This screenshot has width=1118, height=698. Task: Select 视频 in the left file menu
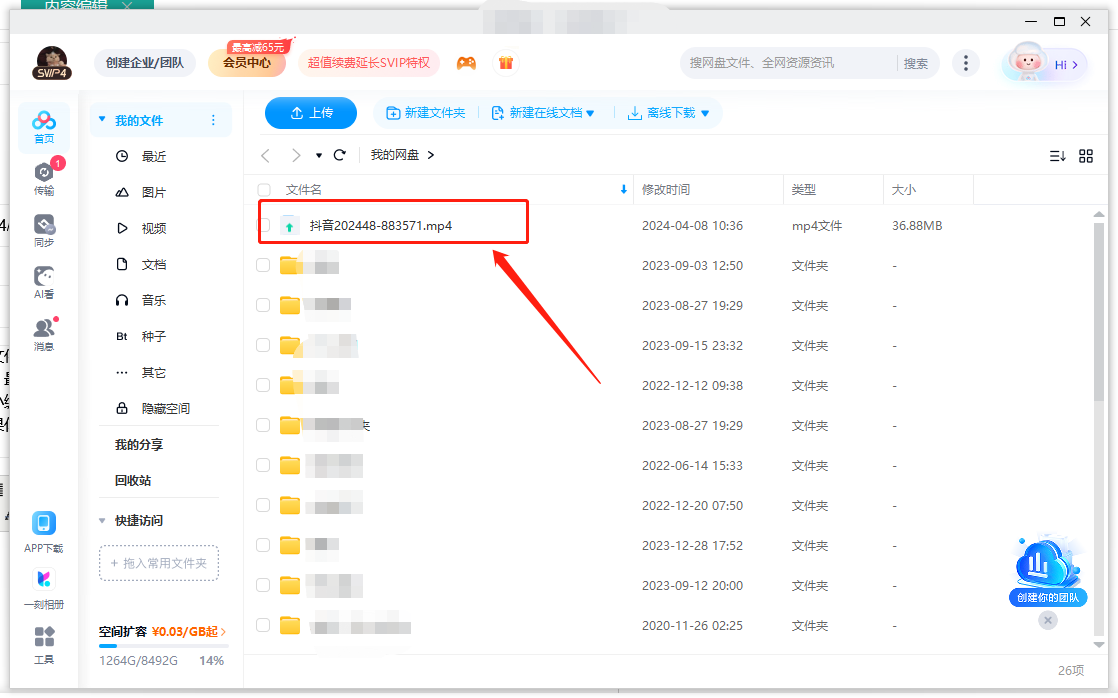pos(153,228)
